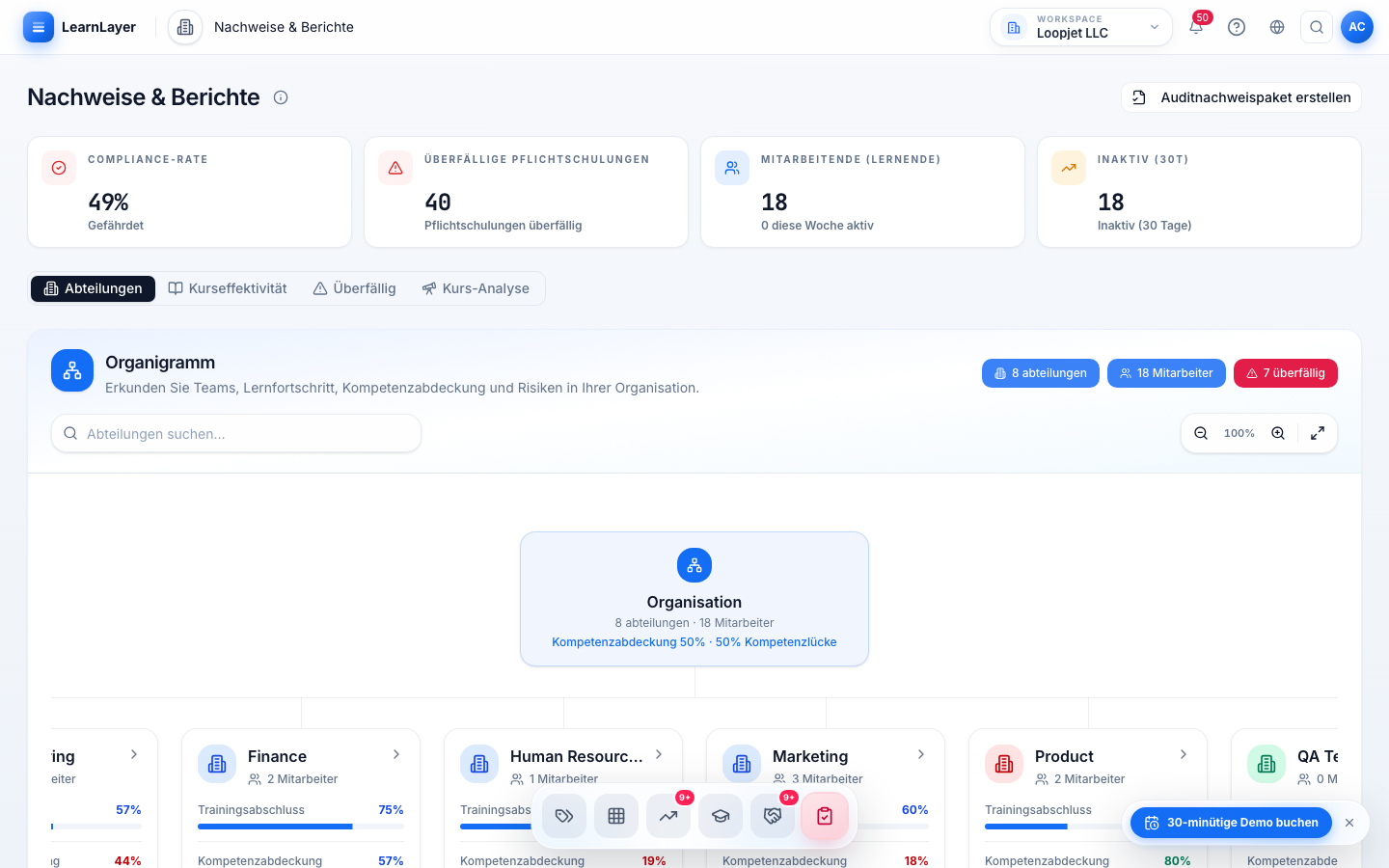The height and width of the screenshot is (868, 1389).
Task: Click the Finance department building icon
Action: [x=217, y=764]
